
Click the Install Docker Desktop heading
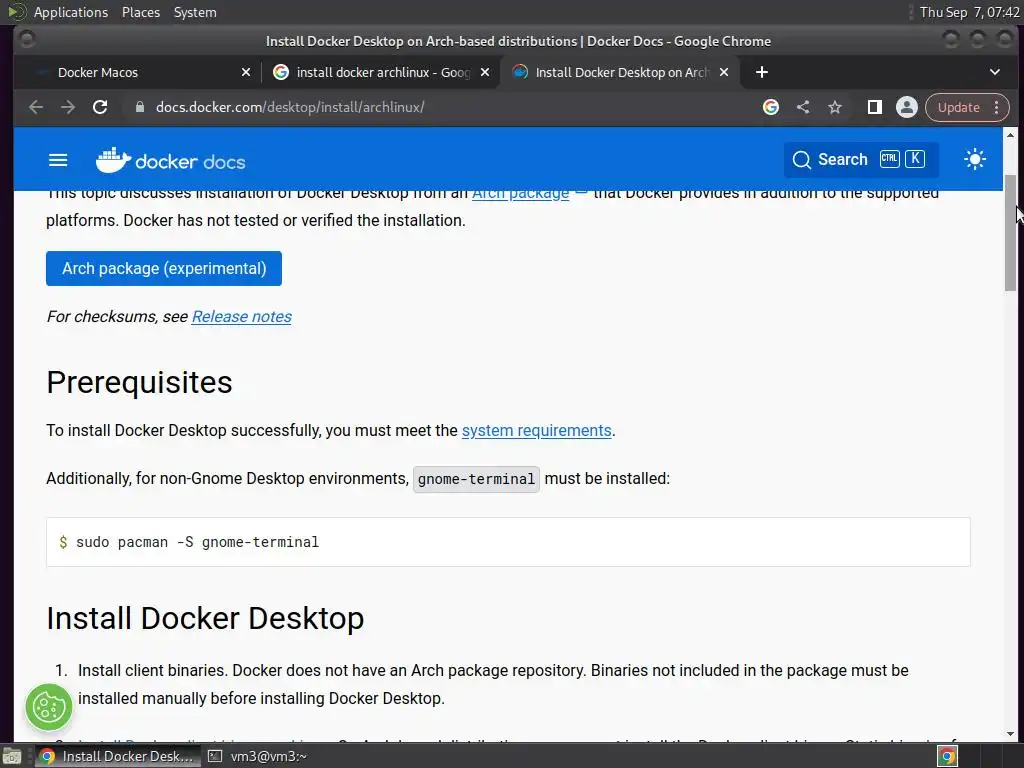(205, 618)
